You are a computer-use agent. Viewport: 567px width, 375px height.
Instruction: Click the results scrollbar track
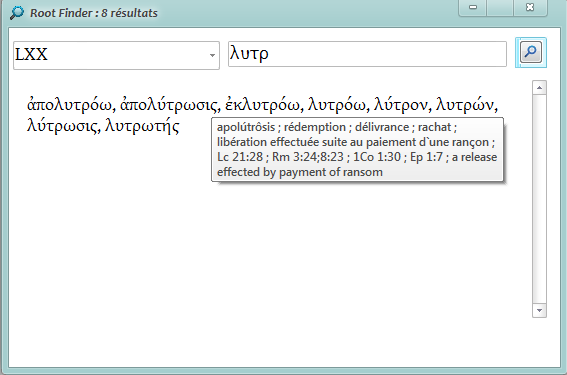[539, 199]
